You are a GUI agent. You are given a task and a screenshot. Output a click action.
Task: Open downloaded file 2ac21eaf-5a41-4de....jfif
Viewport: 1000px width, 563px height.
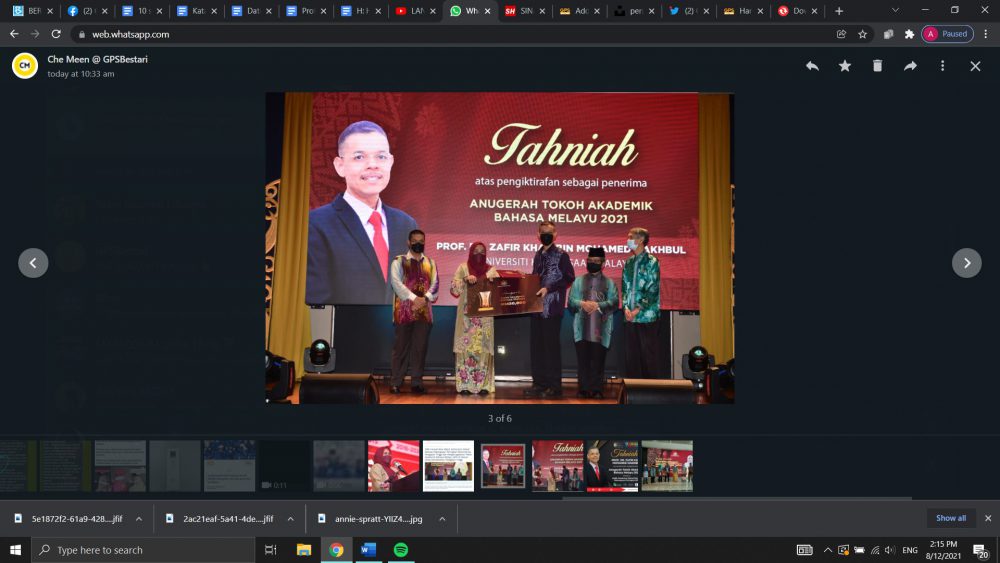(220, 518)
